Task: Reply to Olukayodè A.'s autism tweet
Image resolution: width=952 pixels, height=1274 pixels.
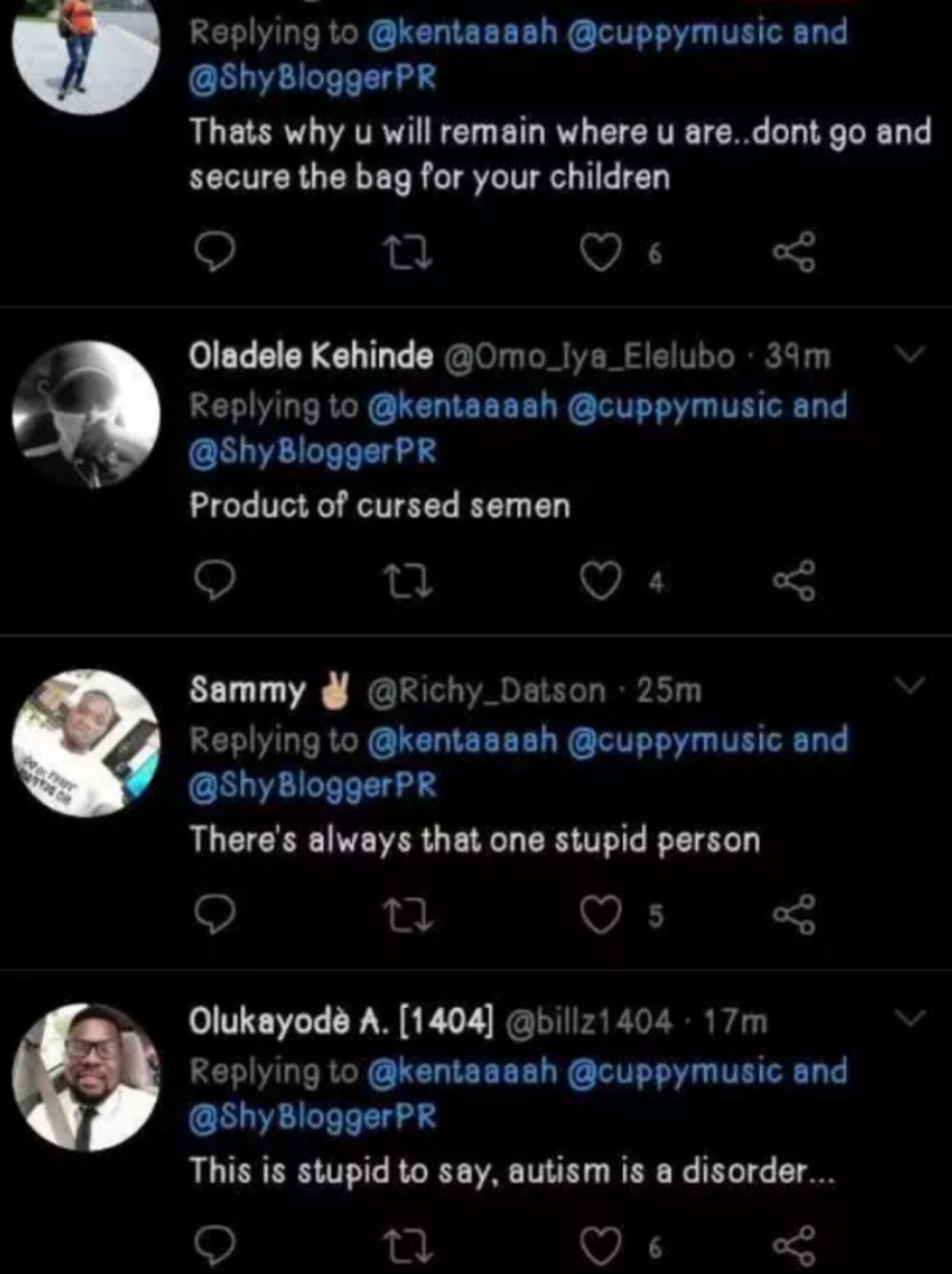Action: (x=215, y=1246)
